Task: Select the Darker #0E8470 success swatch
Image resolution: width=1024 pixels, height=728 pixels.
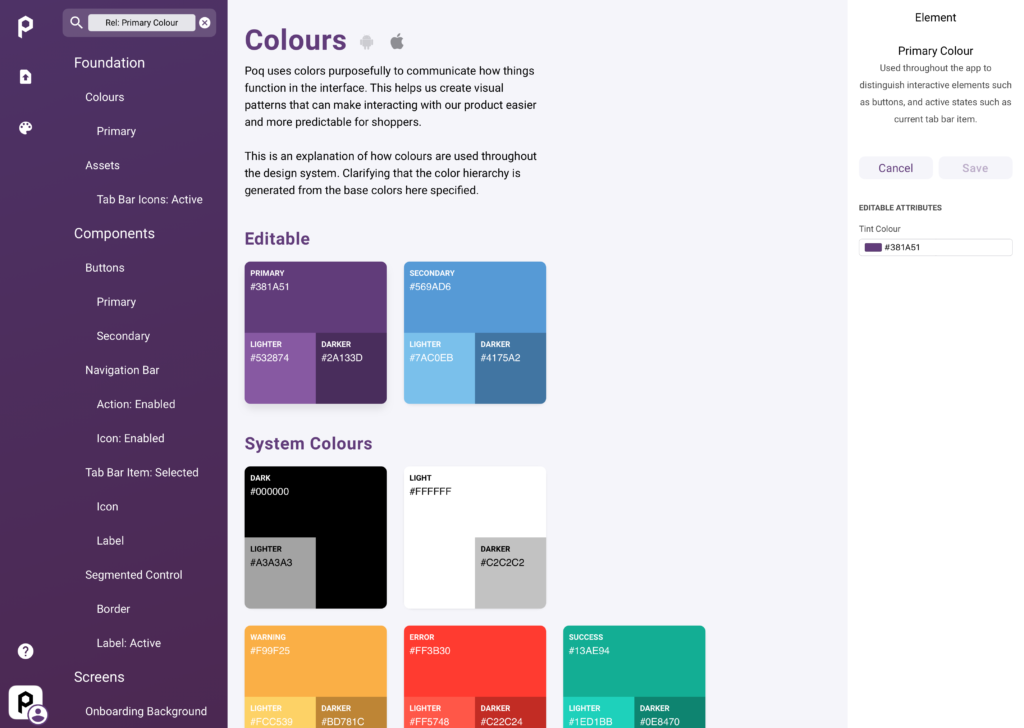Action: pos(670,712)
